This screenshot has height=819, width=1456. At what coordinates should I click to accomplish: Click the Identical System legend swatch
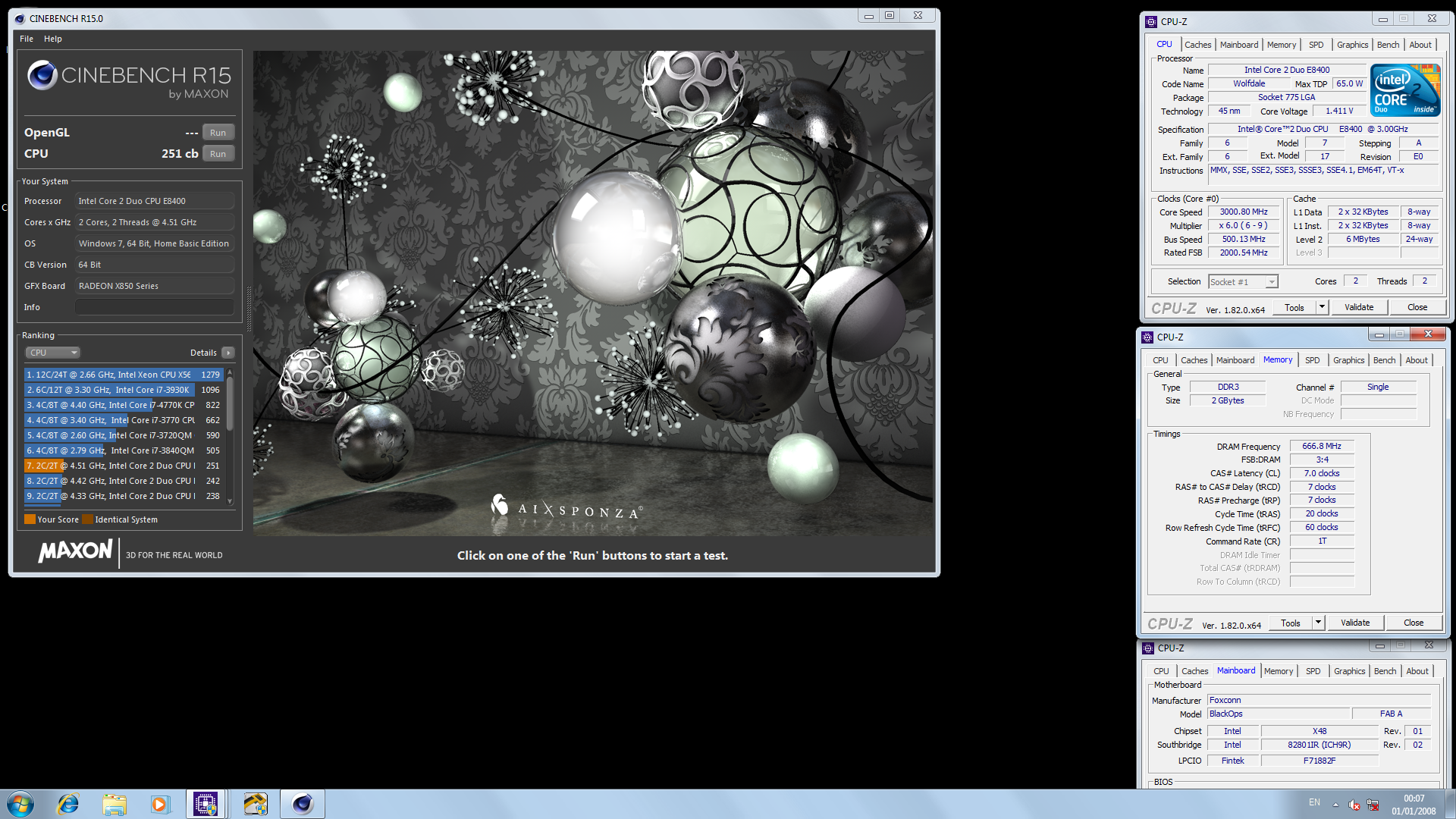[87, 519]
